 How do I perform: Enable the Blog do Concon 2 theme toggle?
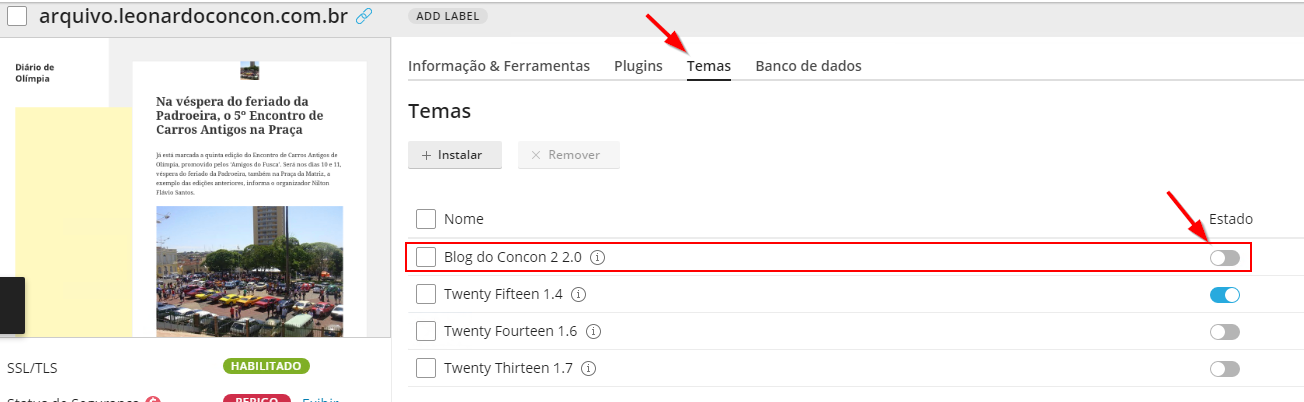(1224, 258)
